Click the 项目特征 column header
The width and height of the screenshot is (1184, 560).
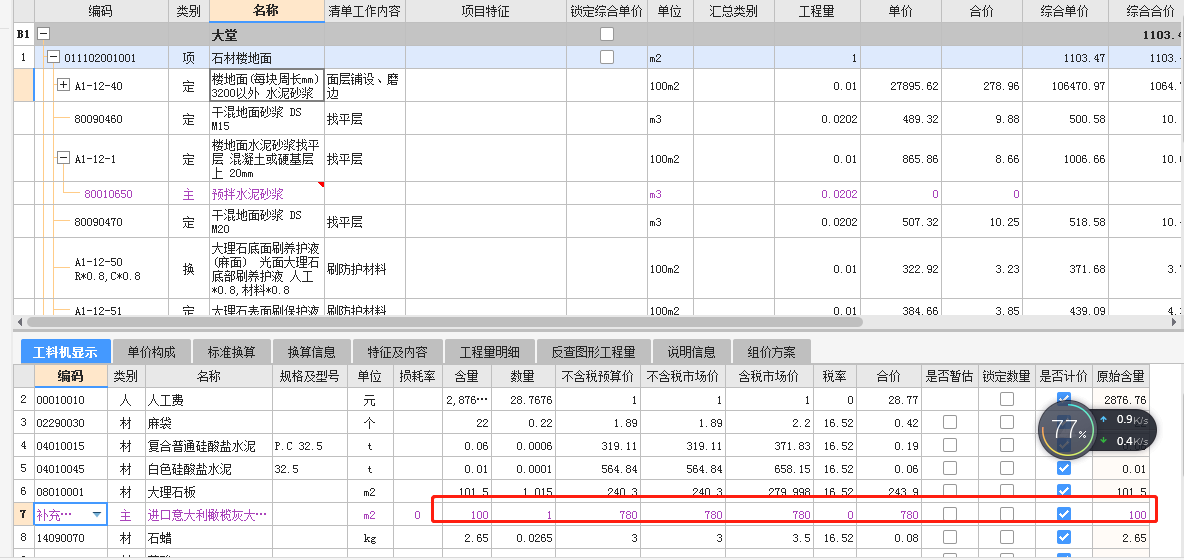coord(486,11)
